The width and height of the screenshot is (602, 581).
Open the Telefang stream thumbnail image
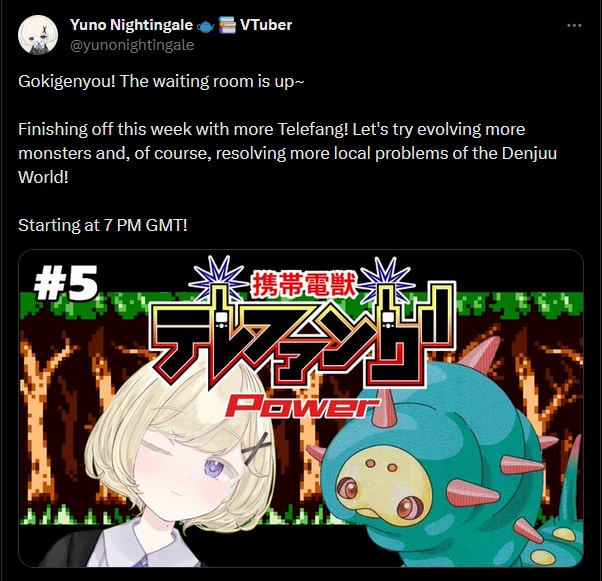pyautogui.click(x=301, y=408)
